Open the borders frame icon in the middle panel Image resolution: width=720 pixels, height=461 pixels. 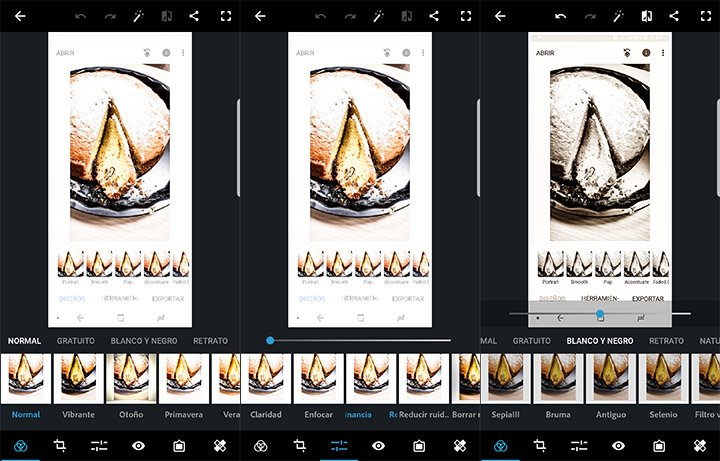pyautogui.click(x=419, y=445)
